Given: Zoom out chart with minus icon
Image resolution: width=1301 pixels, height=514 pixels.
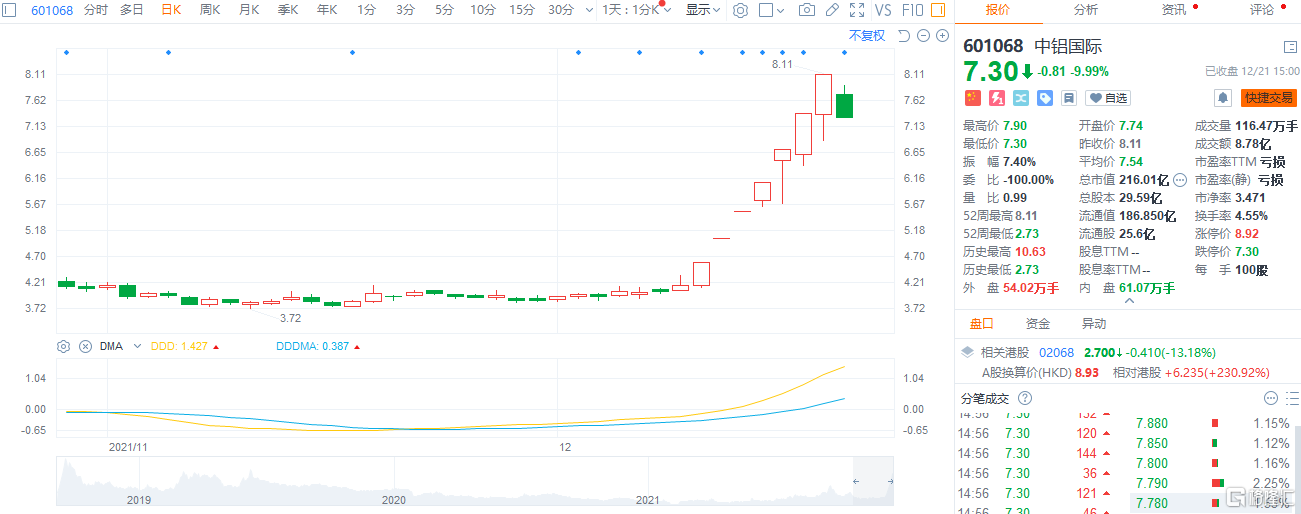Looking at the screenshot, I should 923,36.
